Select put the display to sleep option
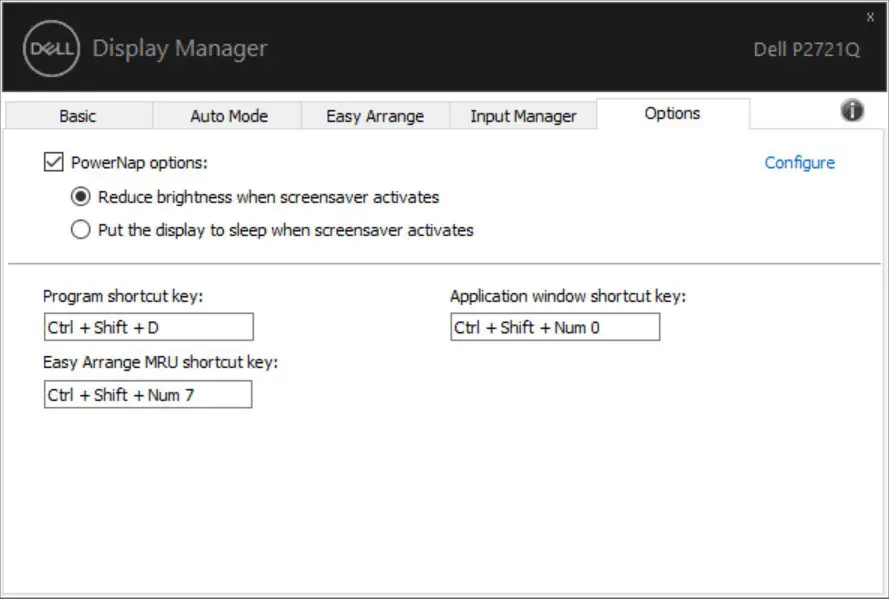This screenshot has height=599, width=889. pos(81,229)
